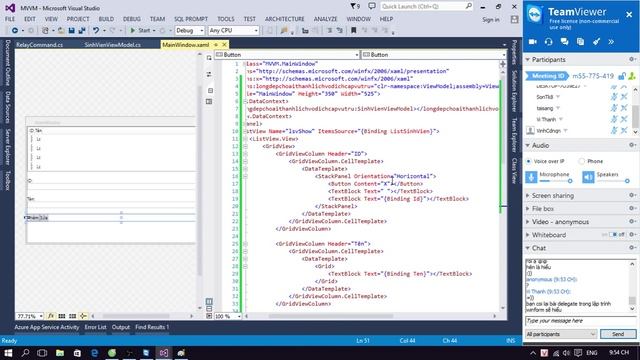Click the Visual Studio taskbar icon
This screenshot has height=360, width=640.
[x=164, y=353]
